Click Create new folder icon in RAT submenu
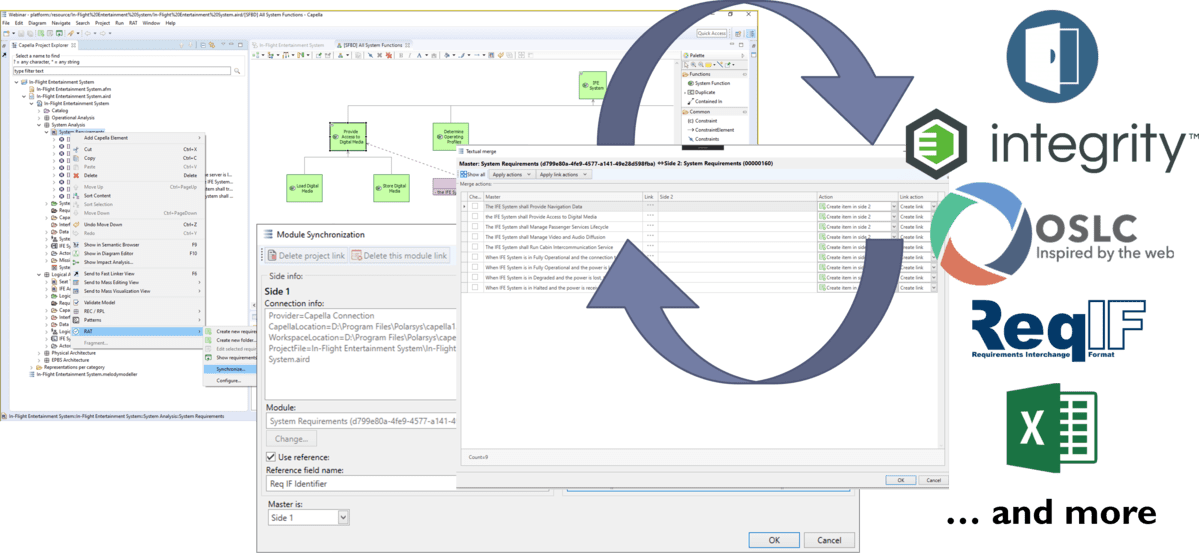 (x=210, y=340)
